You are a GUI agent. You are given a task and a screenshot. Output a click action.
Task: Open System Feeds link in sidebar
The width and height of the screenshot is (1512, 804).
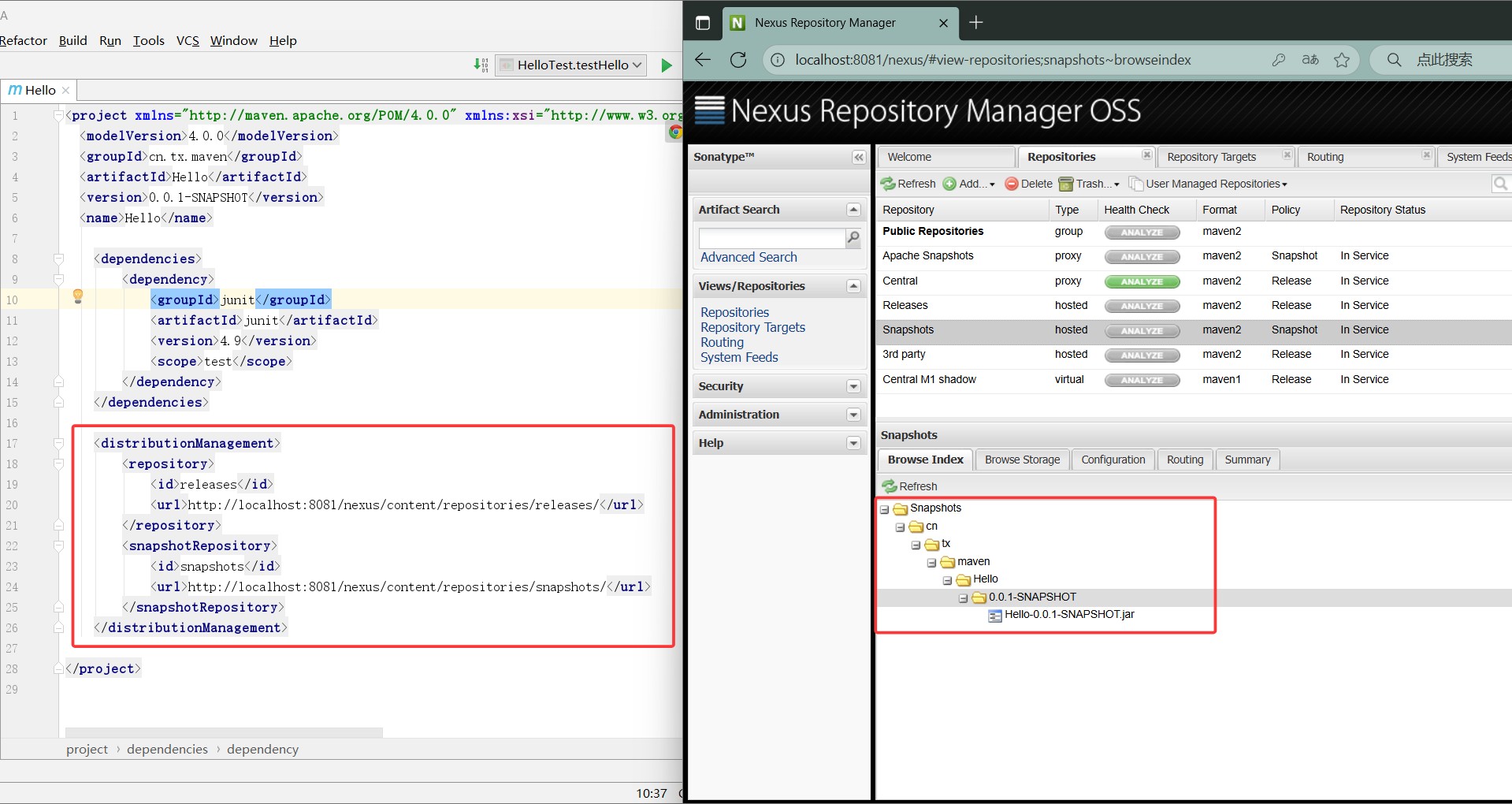point(739,357)
